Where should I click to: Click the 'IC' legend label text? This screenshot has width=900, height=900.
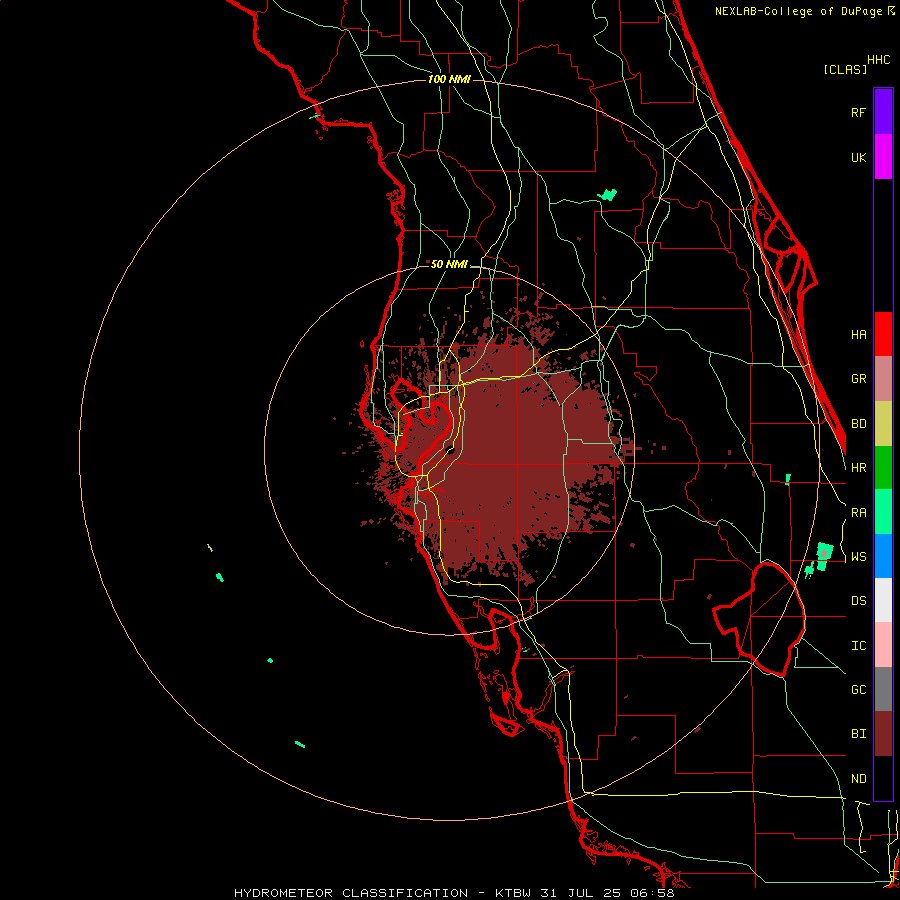coord(858,646)
